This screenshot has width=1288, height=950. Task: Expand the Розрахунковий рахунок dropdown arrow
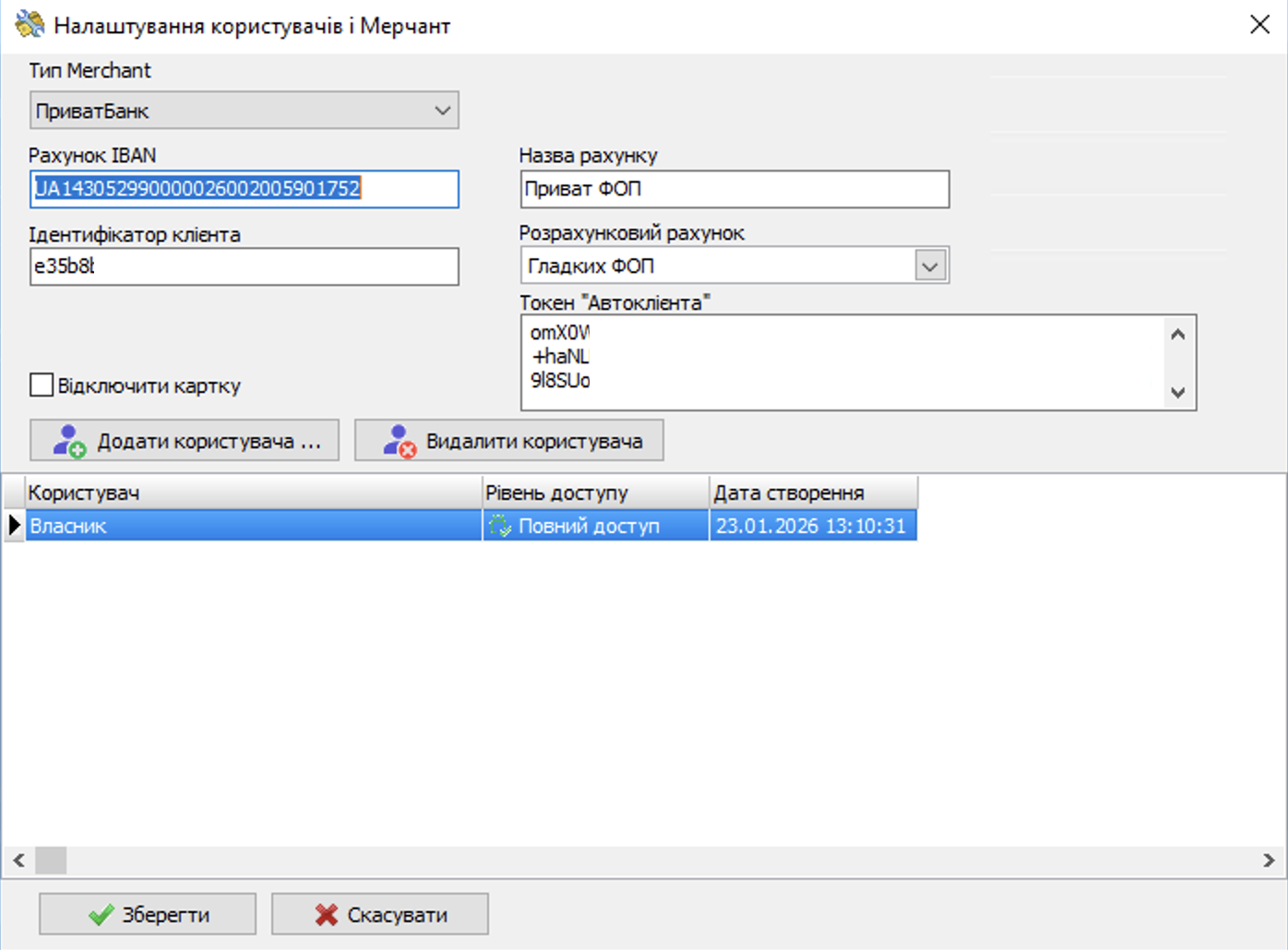click(x=930, y=267)
